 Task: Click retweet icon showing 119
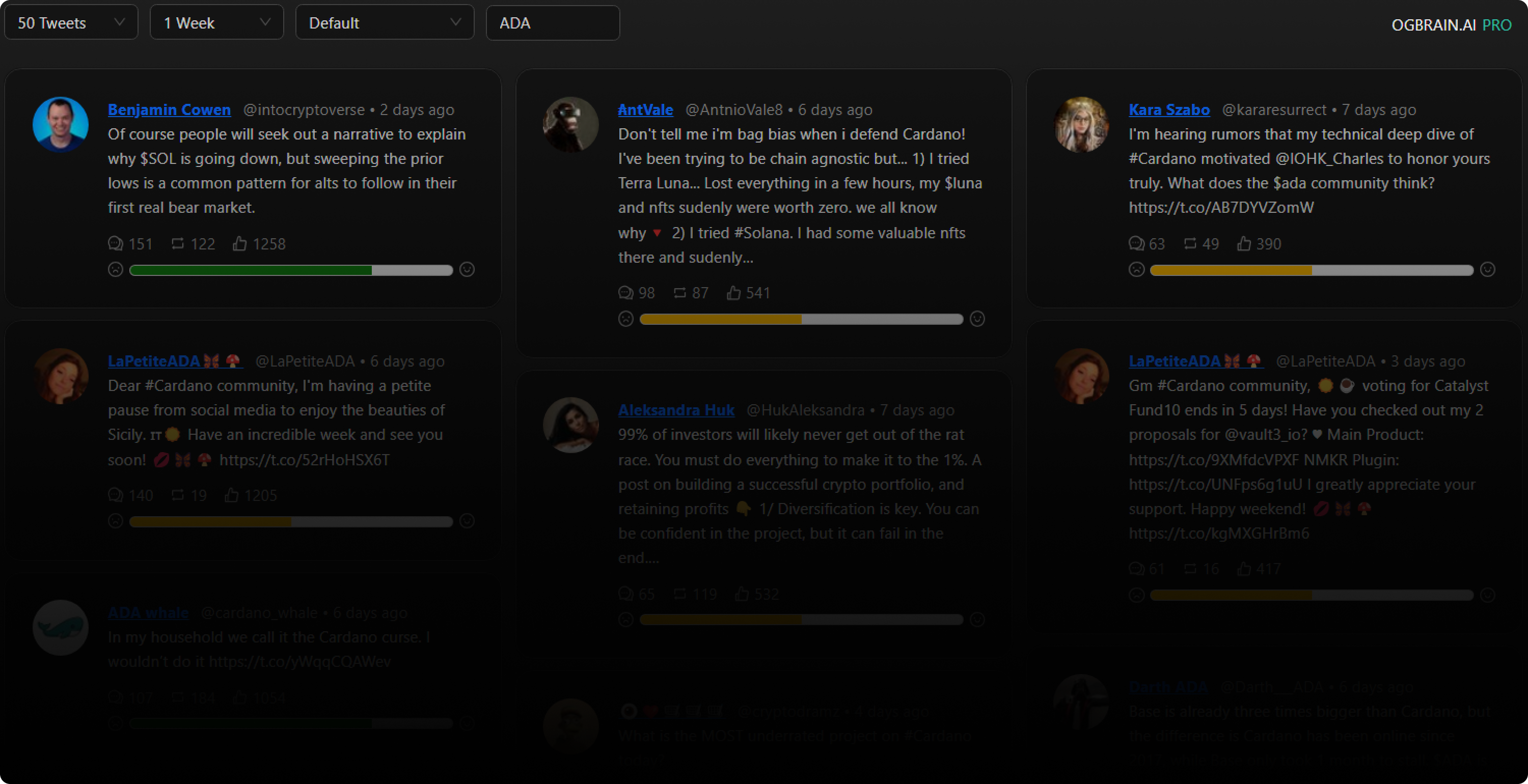[x=680, y=594]
